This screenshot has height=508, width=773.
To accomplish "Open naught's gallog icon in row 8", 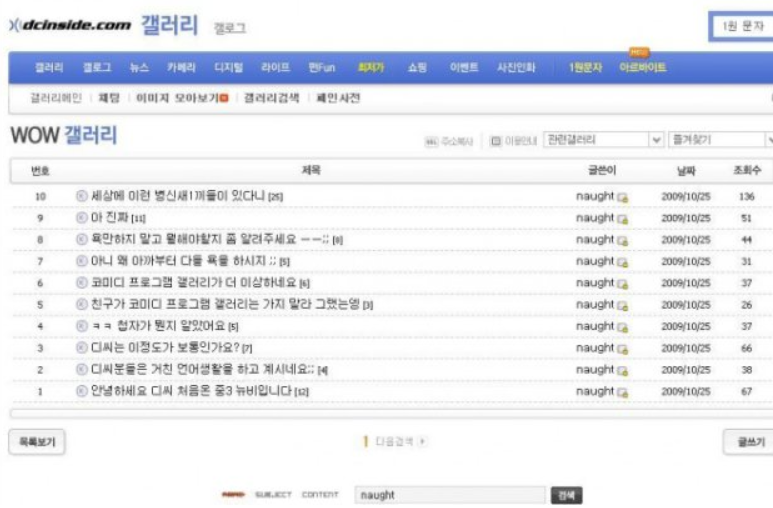I will point(623,241).
